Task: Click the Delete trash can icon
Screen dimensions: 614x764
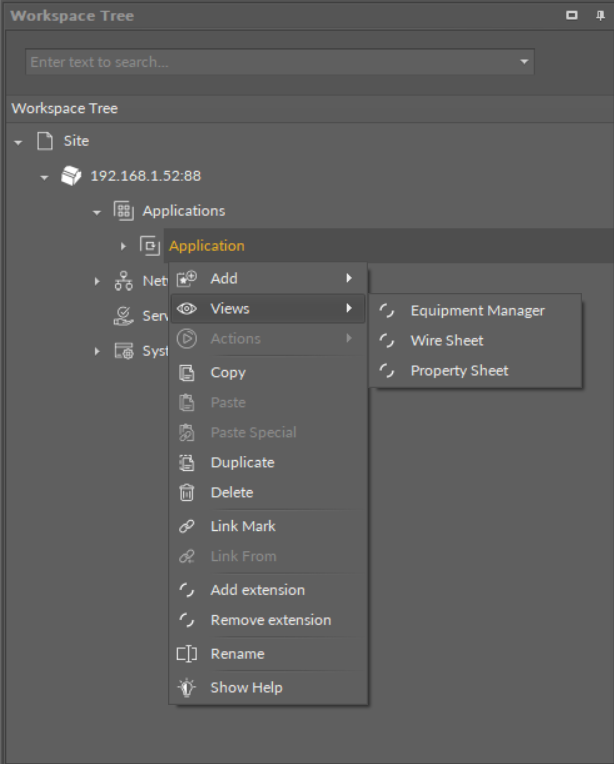Action: click(x=186, y=492)
